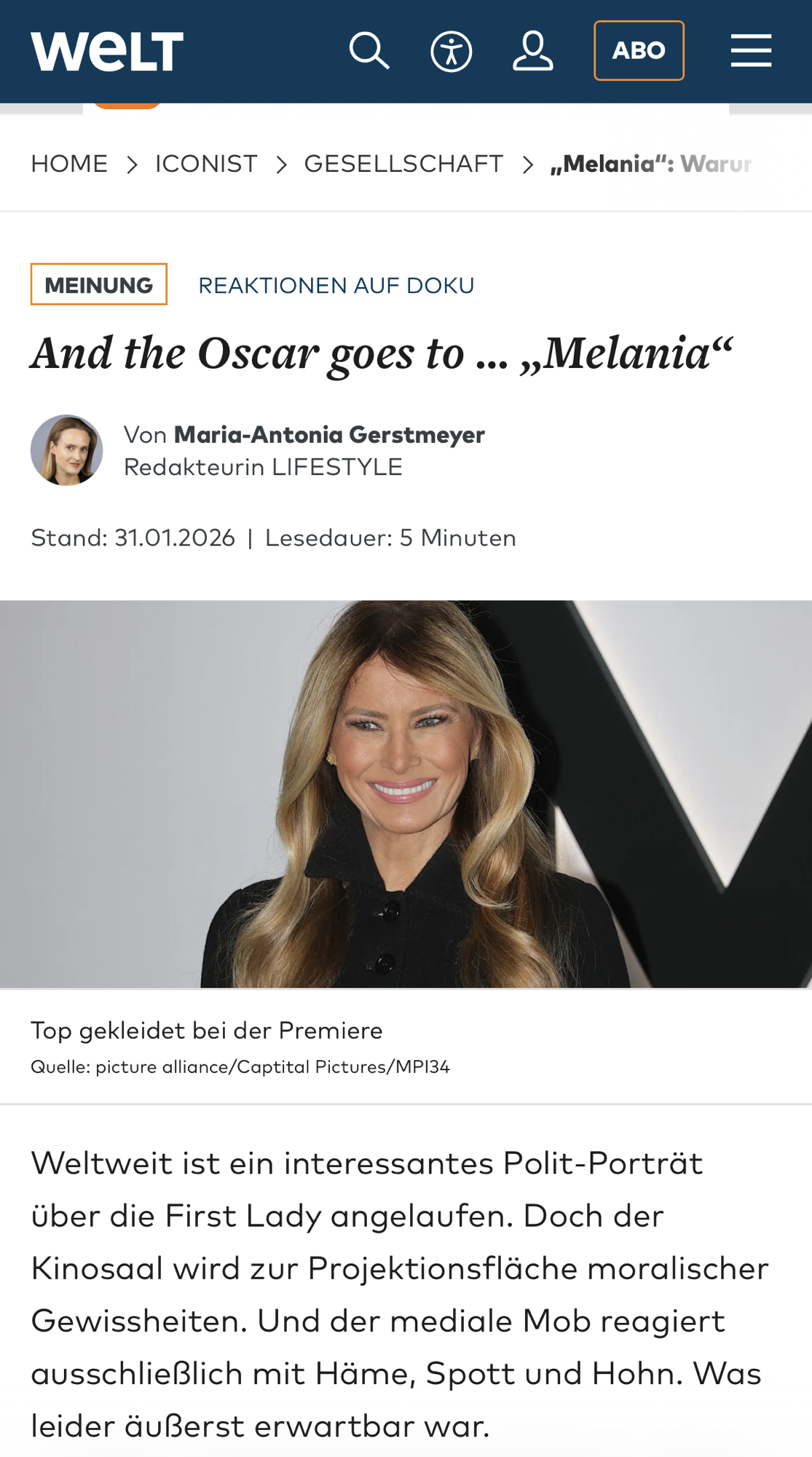The image size is (812, 1457).
Task: Open the user account icon
Action: (x=532, y=51)
